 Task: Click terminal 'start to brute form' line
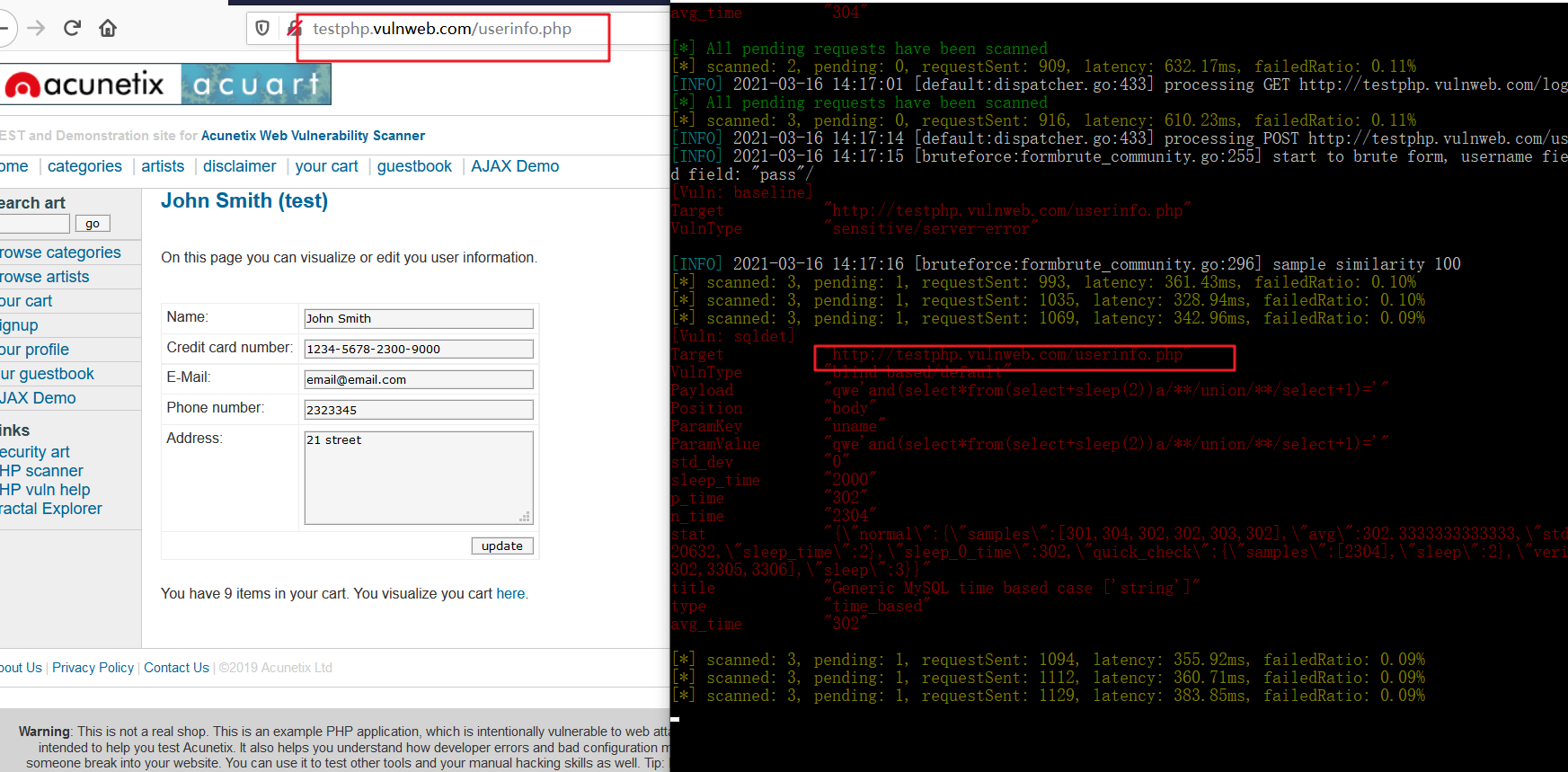[1120, 156]
